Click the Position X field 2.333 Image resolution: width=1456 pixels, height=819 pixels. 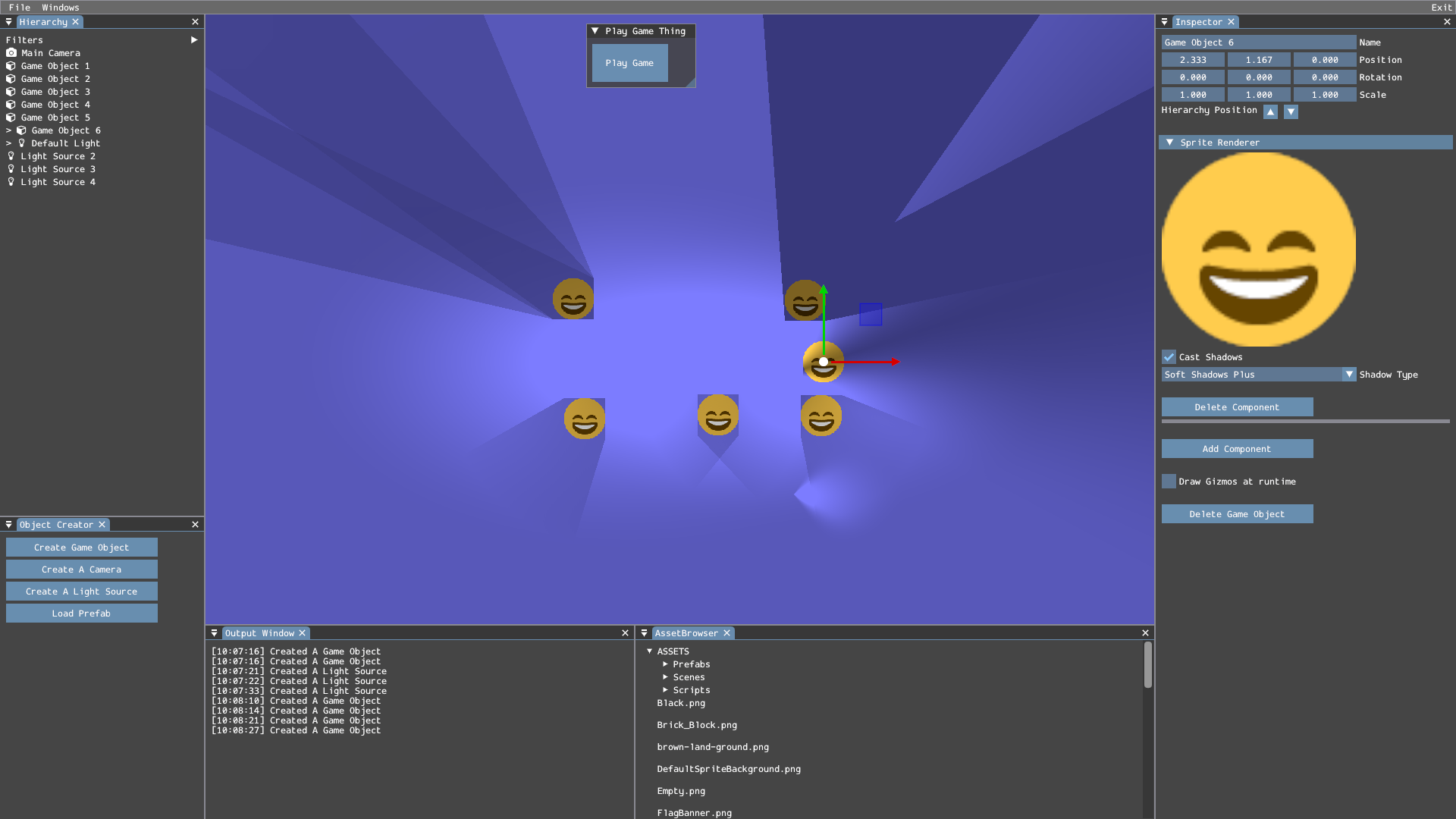[1193, 60]
